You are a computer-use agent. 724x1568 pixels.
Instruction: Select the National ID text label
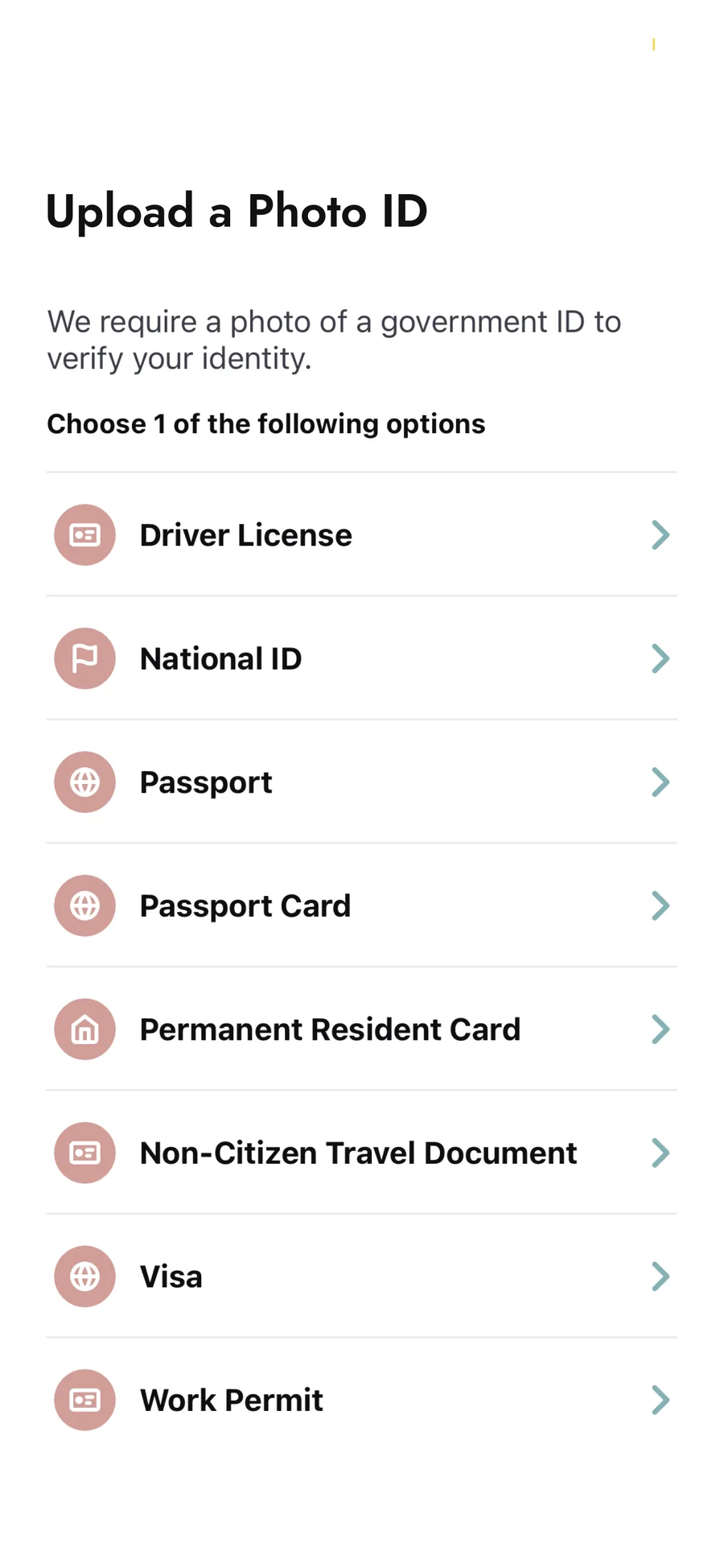click(x=220, y=658)
